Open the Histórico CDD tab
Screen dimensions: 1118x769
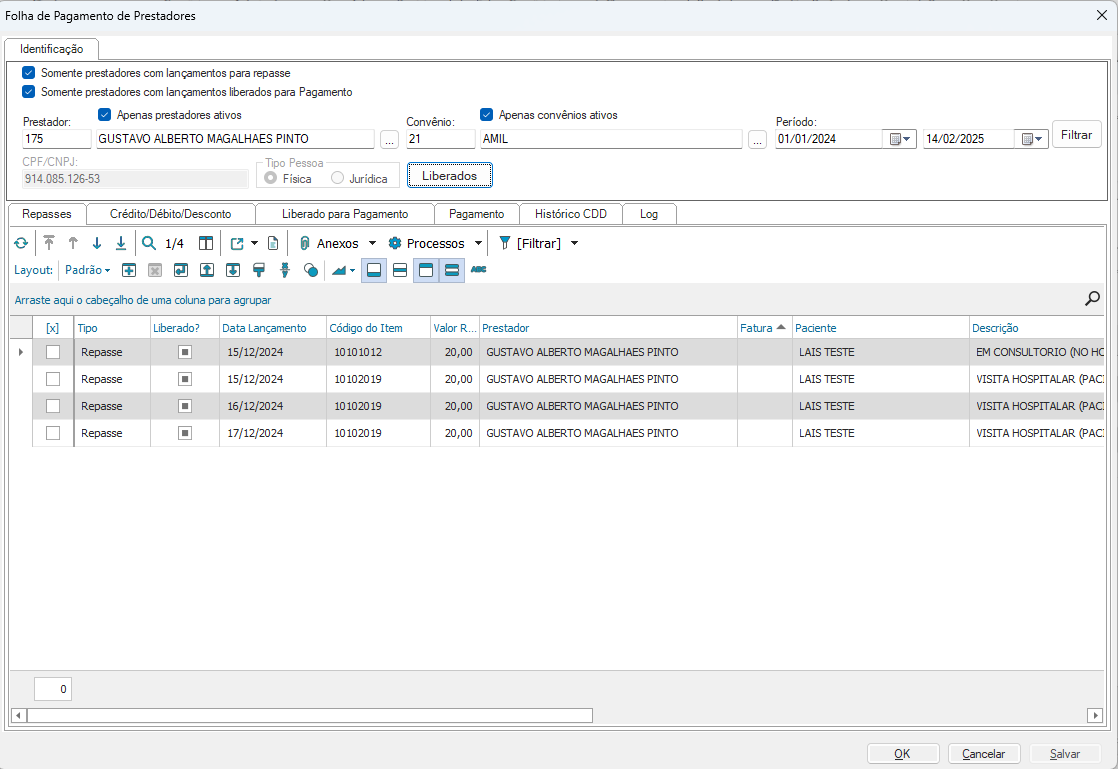tap(570, 214)
